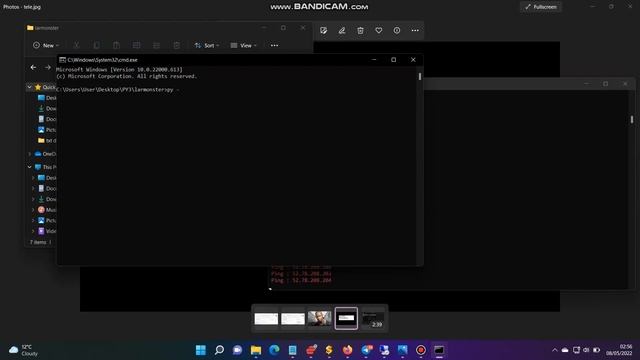640x360 pixels.
Task: Collapse the This PC tree node
Action: 29,167
